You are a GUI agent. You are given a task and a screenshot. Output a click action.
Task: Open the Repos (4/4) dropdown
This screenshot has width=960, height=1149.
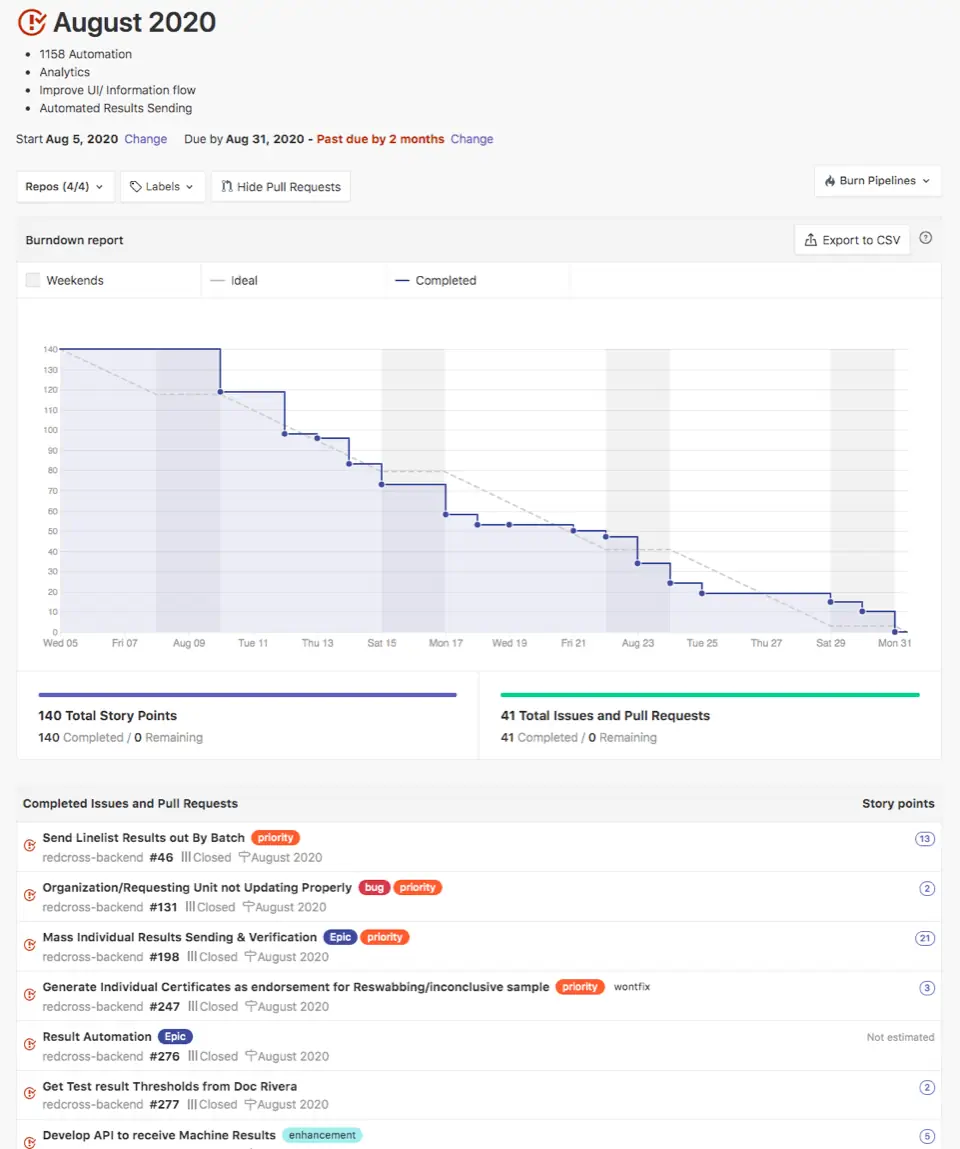point(64,187)
